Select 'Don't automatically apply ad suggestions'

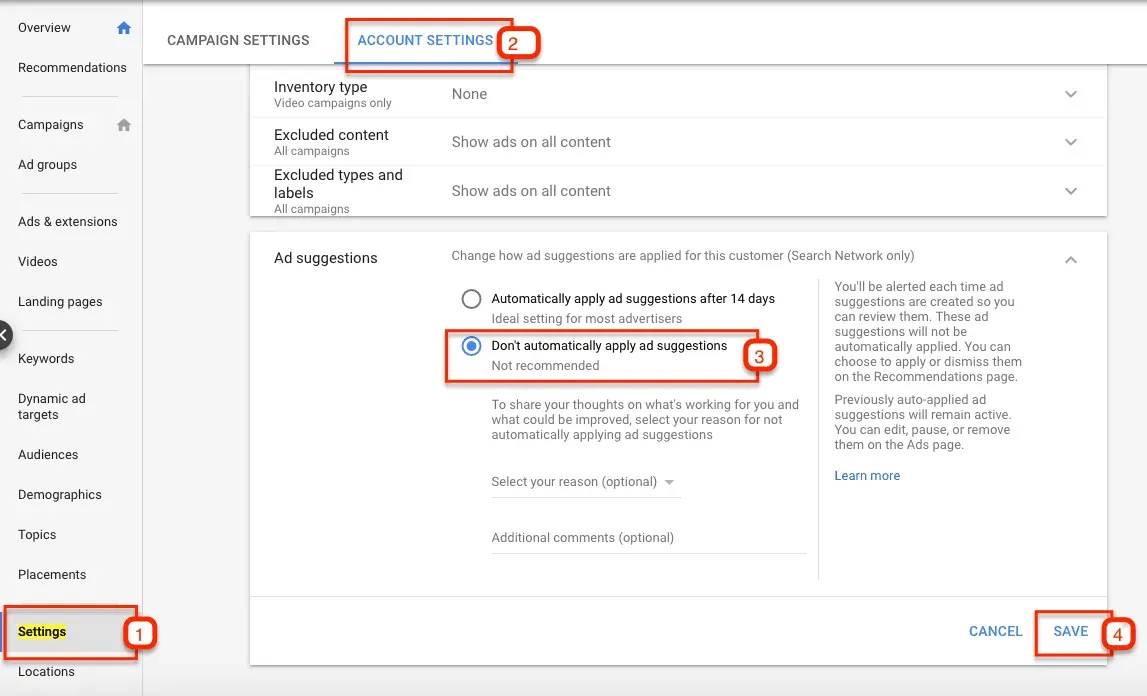click(x=470, y=346)
